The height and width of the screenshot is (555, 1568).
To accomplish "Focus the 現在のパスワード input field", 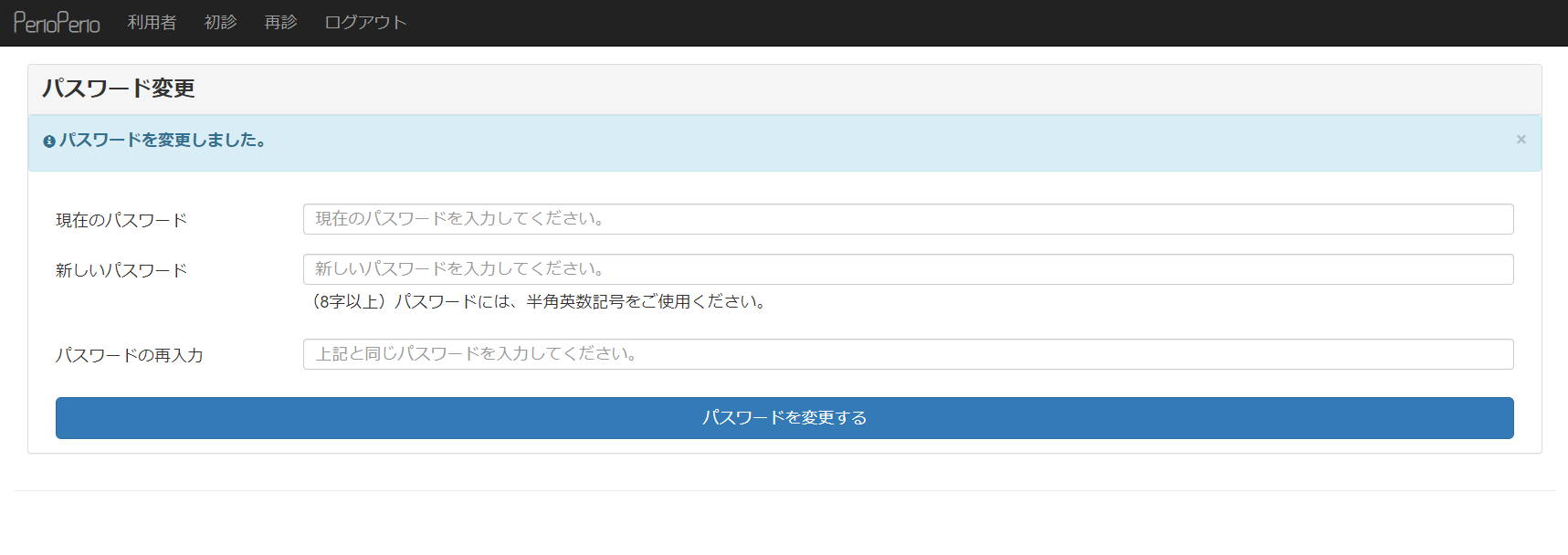I will pyautogui.click(x=908, y=219).
